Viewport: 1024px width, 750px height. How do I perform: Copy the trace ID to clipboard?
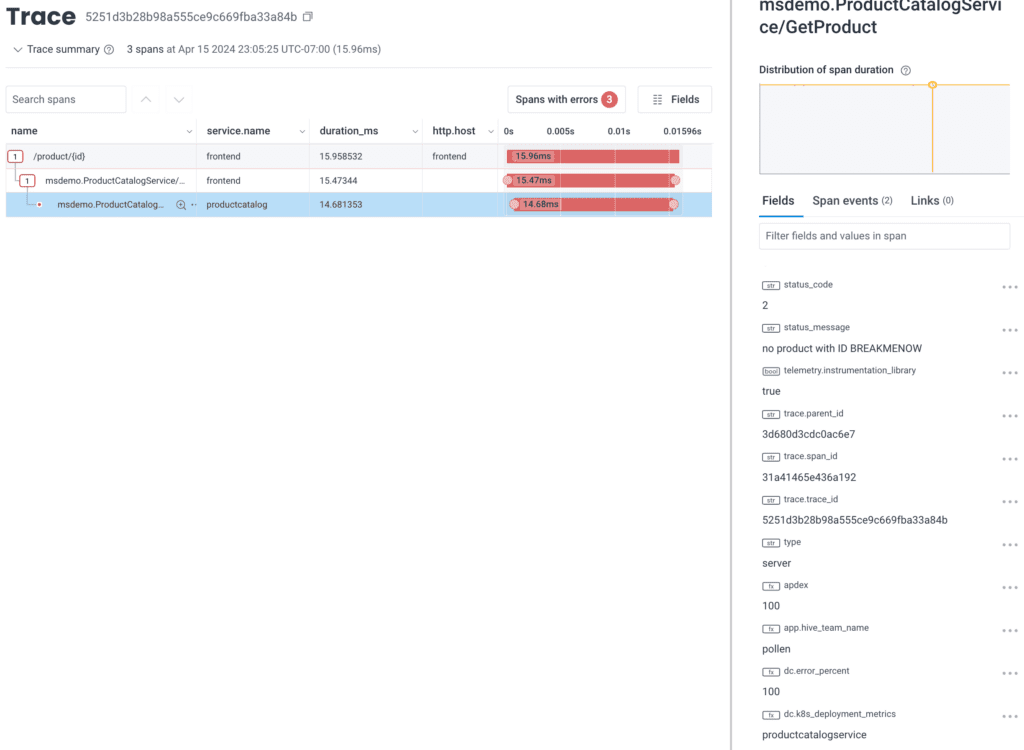point(308,17)
